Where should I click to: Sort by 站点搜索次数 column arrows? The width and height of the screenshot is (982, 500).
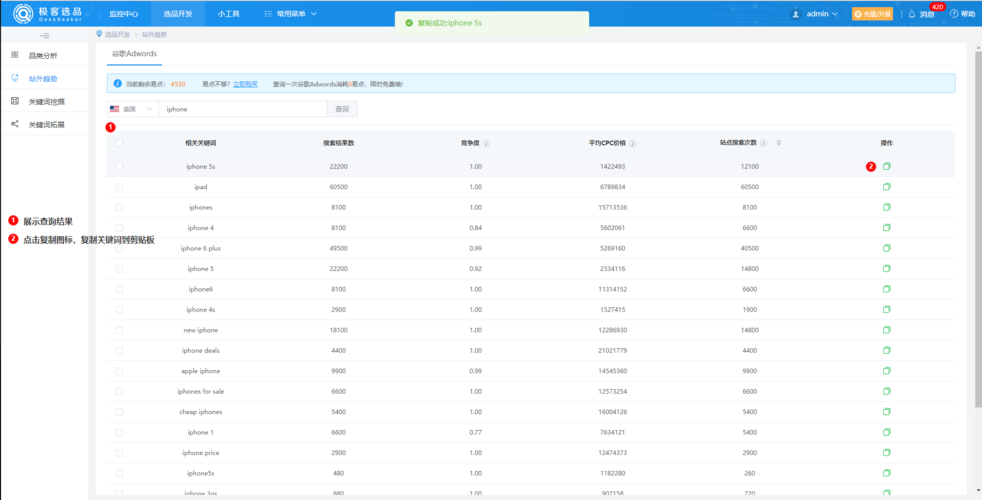(x=778, y=143)
